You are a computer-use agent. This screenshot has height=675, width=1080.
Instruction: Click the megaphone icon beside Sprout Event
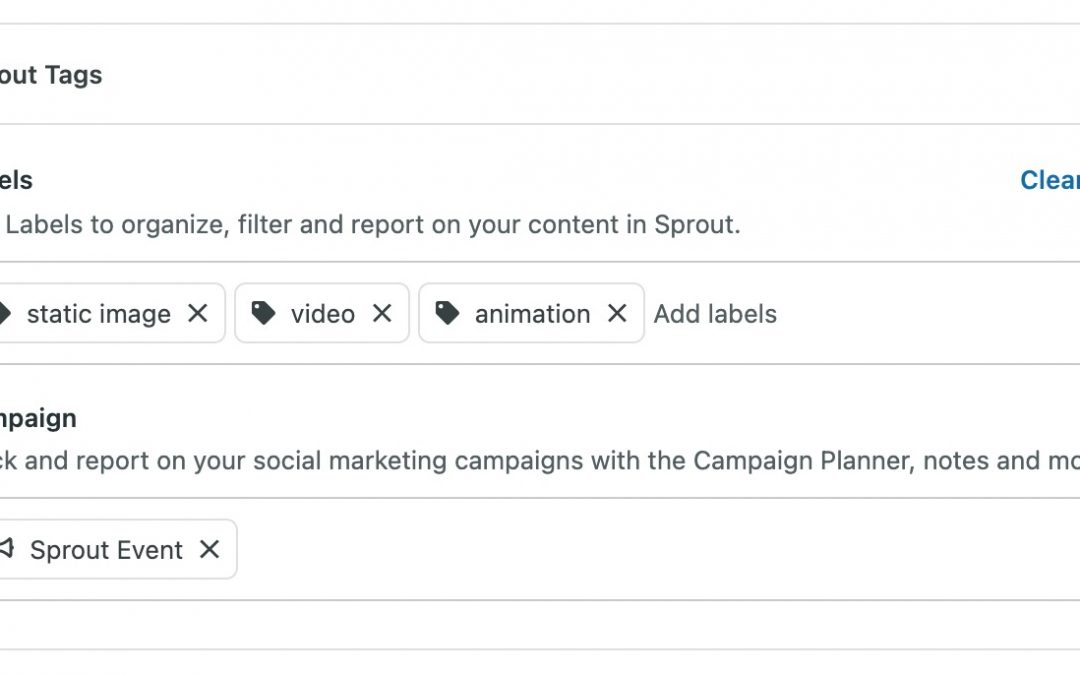pyautogui.click(x=8, y=549)
